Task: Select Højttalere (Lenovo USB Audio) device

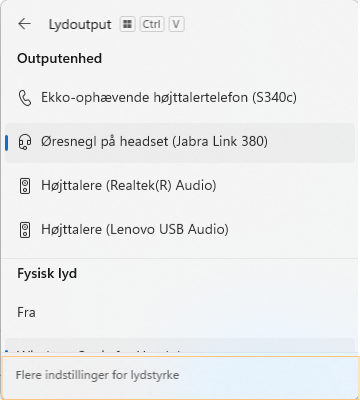Action: pyautogui.click(x=180, y=230)
